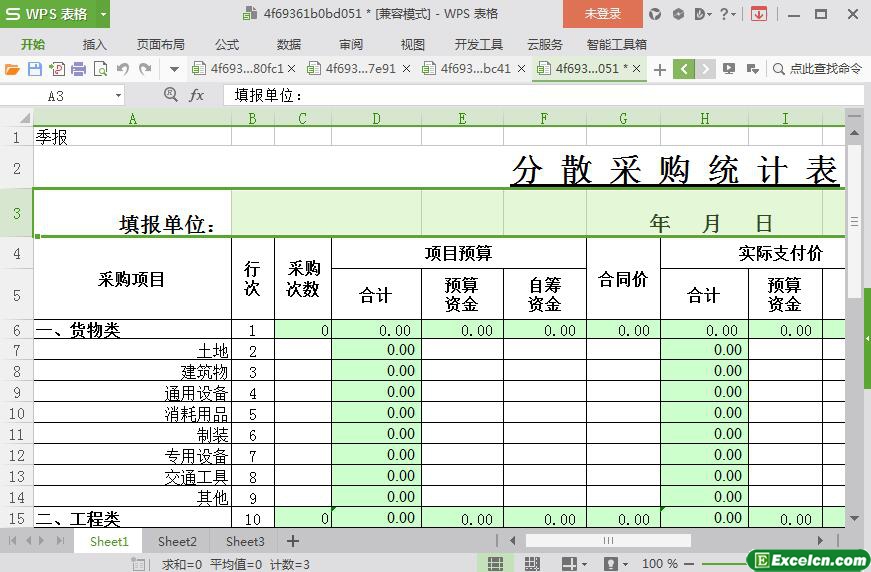Click the Print icon in toolbar

(x=78, y=69)
